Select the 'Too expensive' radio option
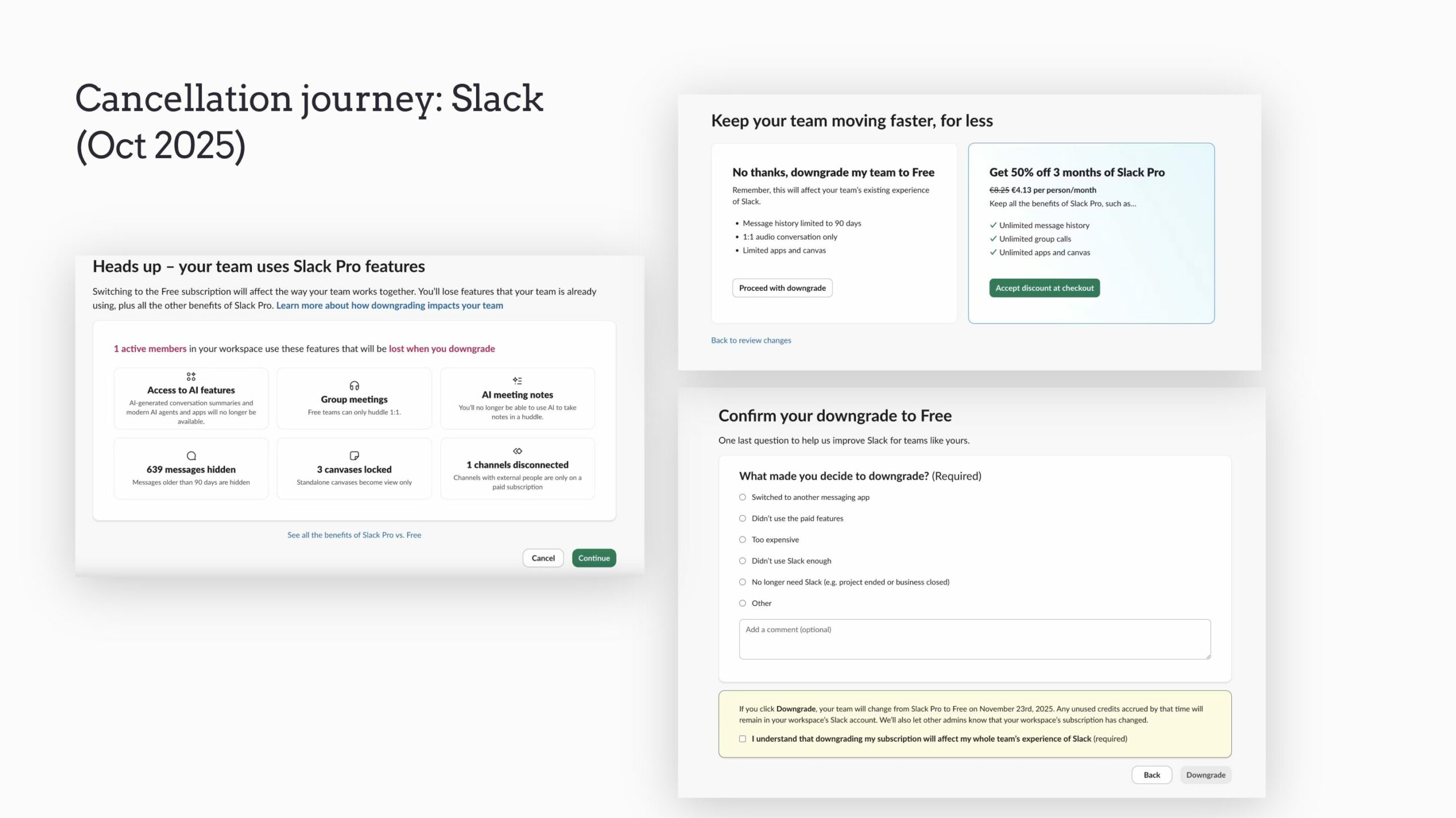The height and width of the screenshot is (818, 1456). point(742,539)
